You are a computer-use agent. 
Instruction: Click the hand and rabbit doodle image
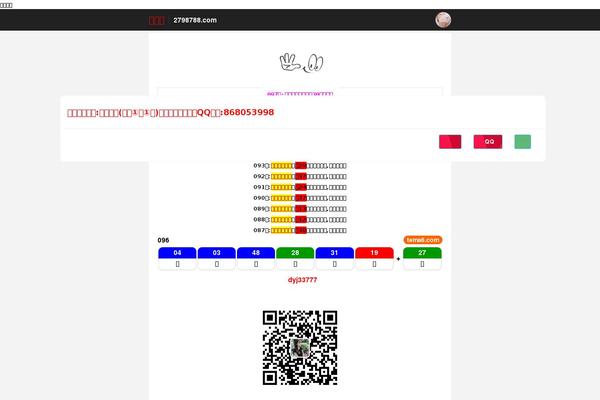(302, 63)
